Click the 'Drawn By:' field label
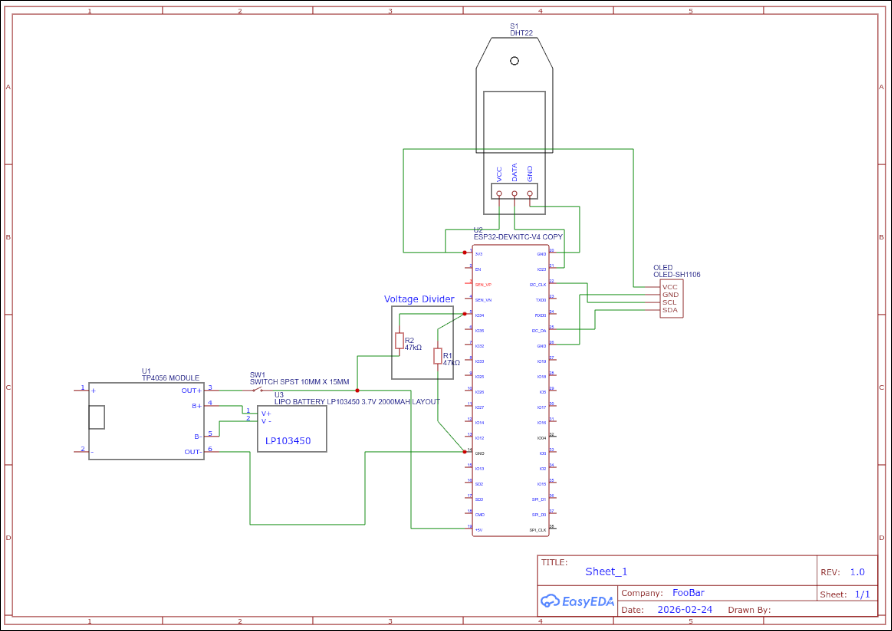 [749, 609]
